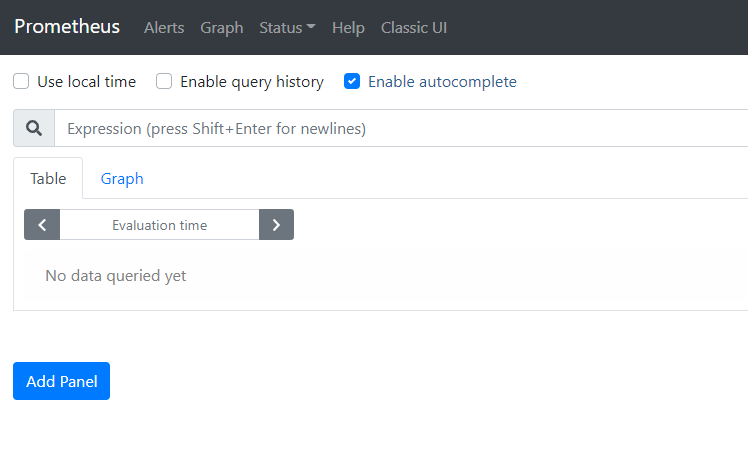Click the Evaluation time input field

tap(159, 225)
